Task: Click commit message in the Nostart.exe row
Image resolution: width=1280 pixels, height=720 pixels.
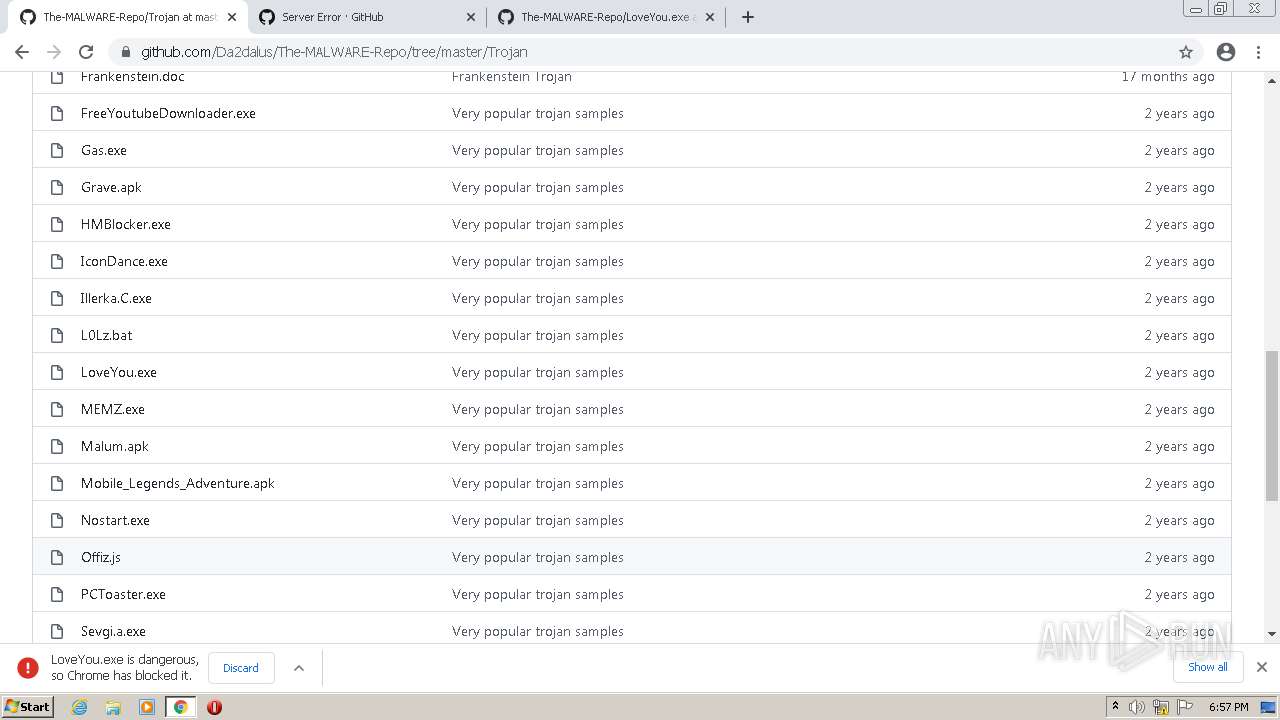Action: (x=538, y=520)
